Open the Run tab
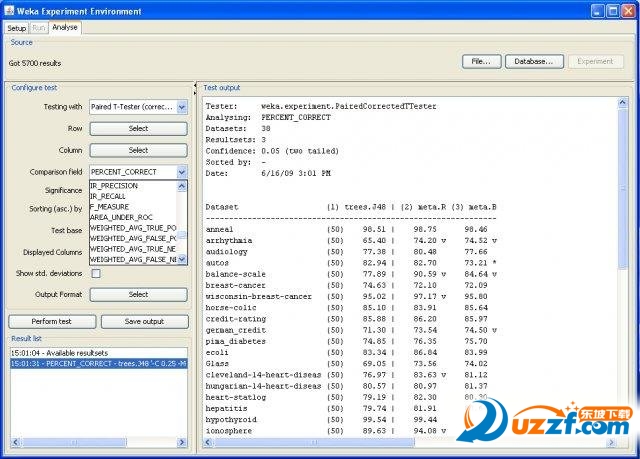640x459 pixels. pyautogui.click(x=39, y=28)
